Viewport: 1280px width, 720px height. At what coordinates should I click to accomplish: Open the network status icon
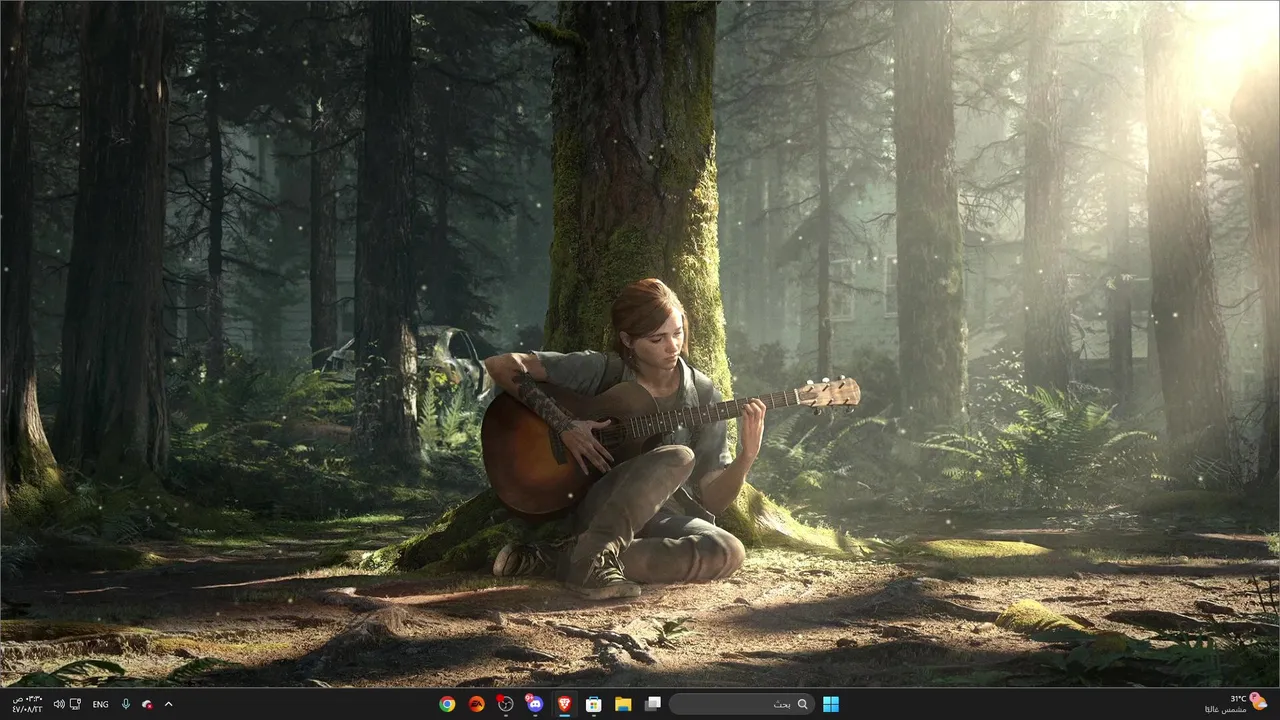tap(75, 704)
